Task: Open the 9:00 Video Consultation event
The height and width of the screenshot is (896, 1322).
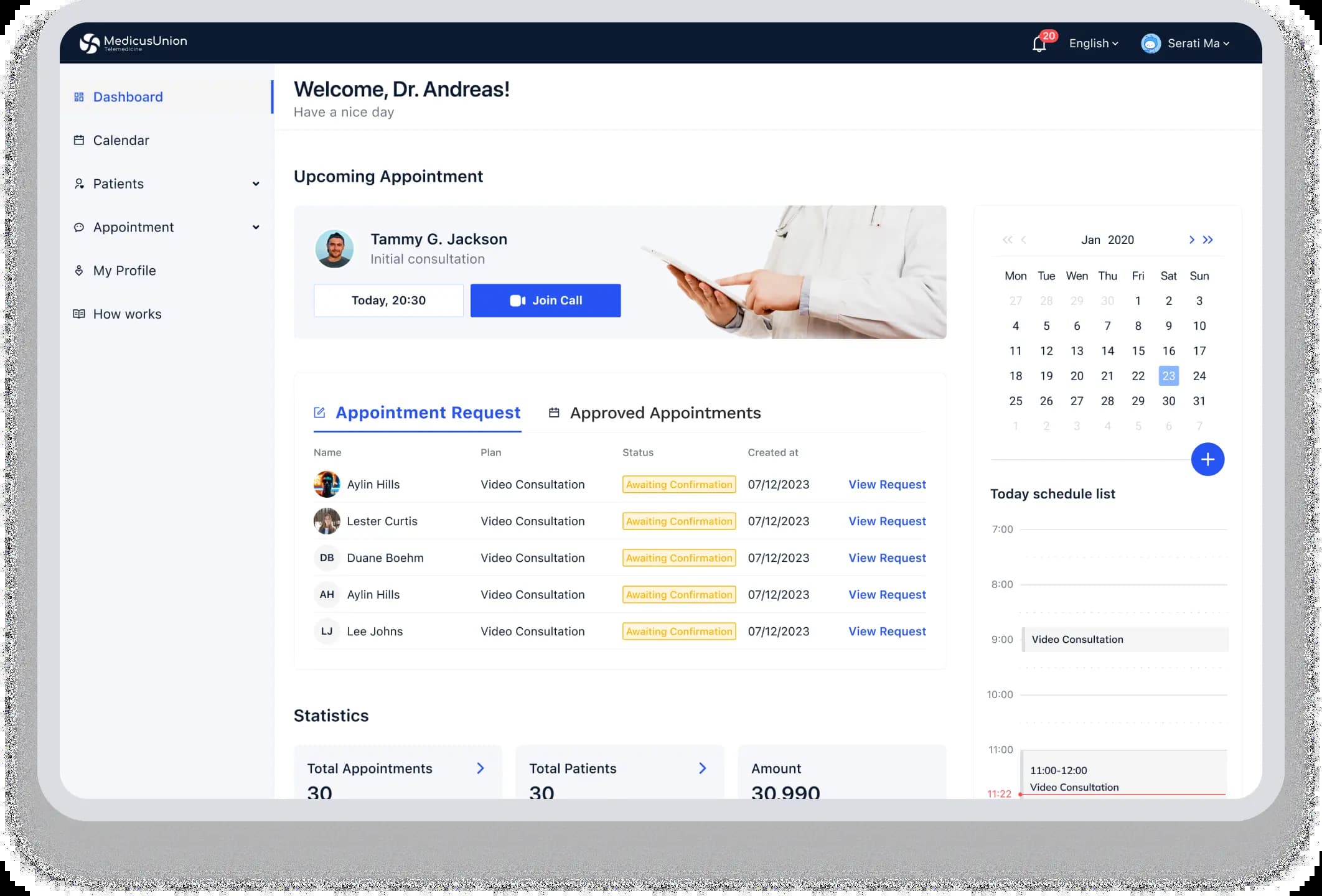Action: click(x=1125, y=640)
